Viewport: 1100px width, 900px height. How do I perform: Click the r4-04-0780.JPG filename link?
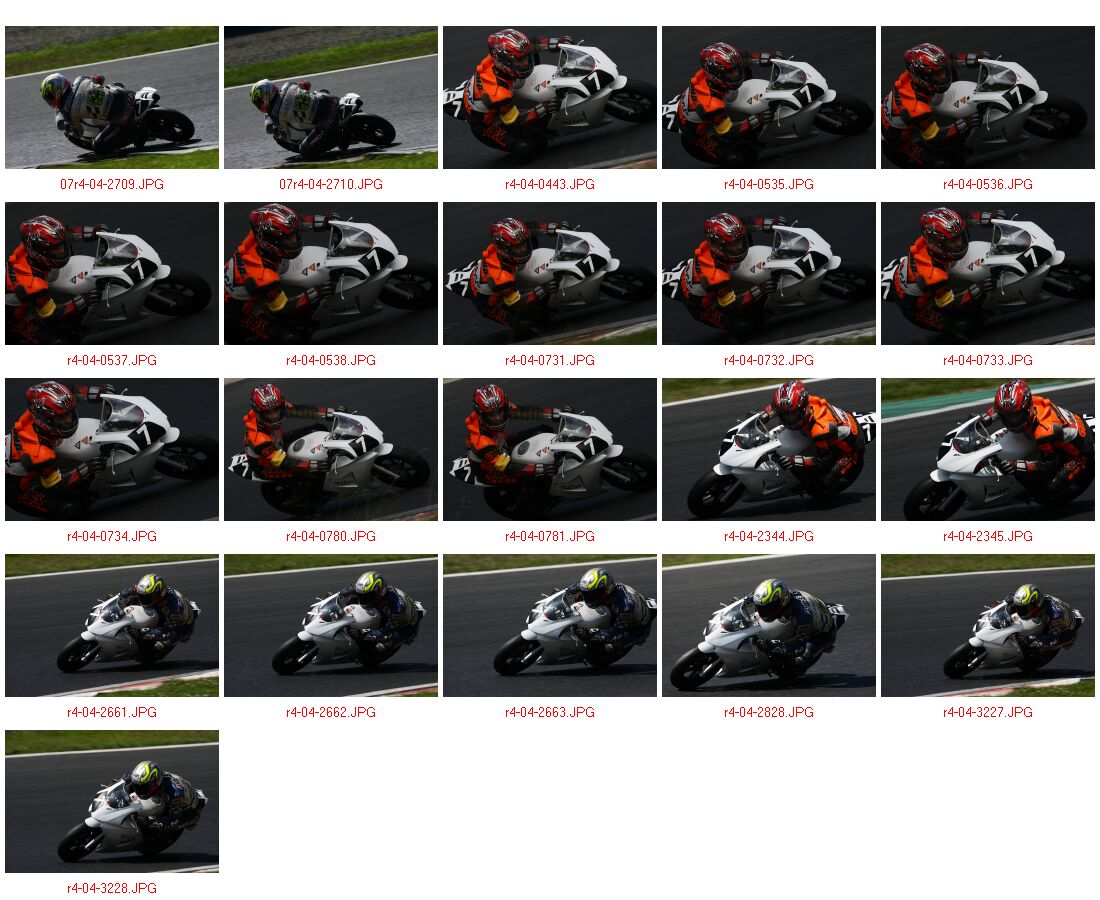(330, 537)
